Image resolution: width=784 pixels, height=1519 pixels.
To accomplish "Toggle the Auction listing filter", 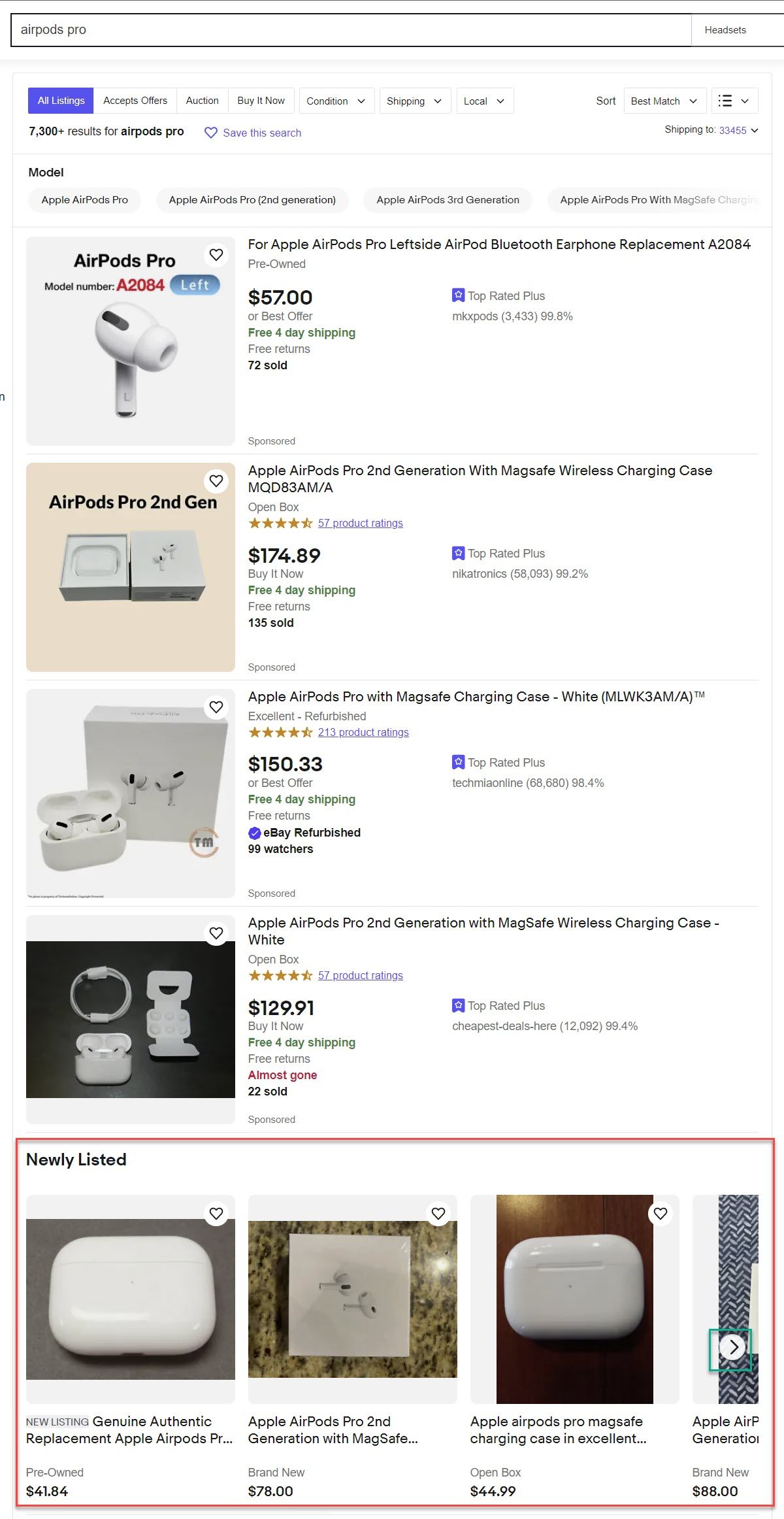I will coord(203,101).
